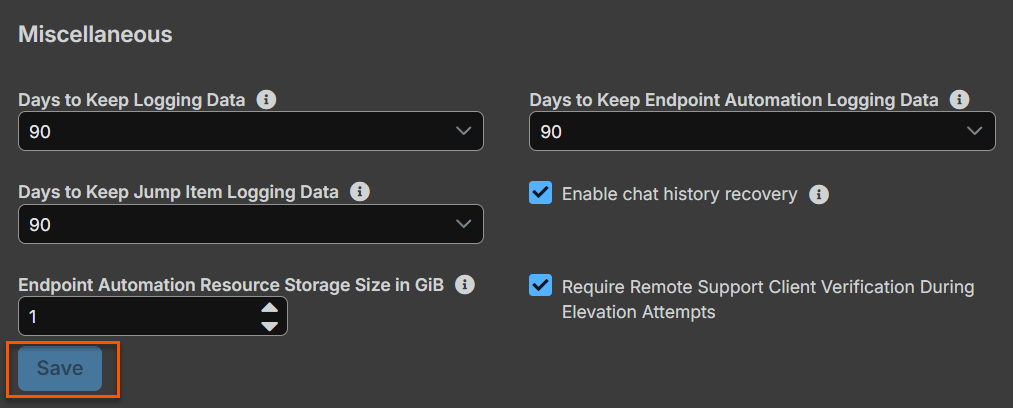The image size is (1013, 408).
Task: Click 'Endpoint Automation Resource Storage Size in GiB' label
Action: [x=230, y=284]
